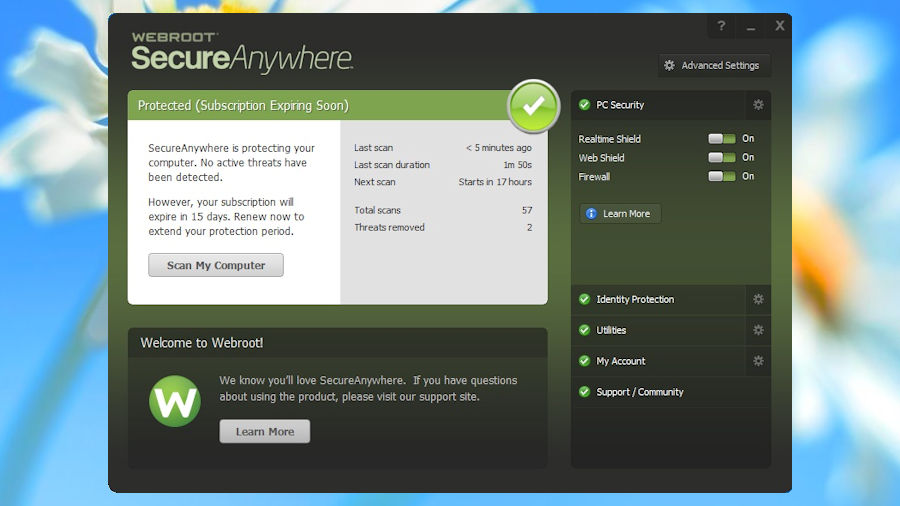Expand the My Account section

click(658, 361)
